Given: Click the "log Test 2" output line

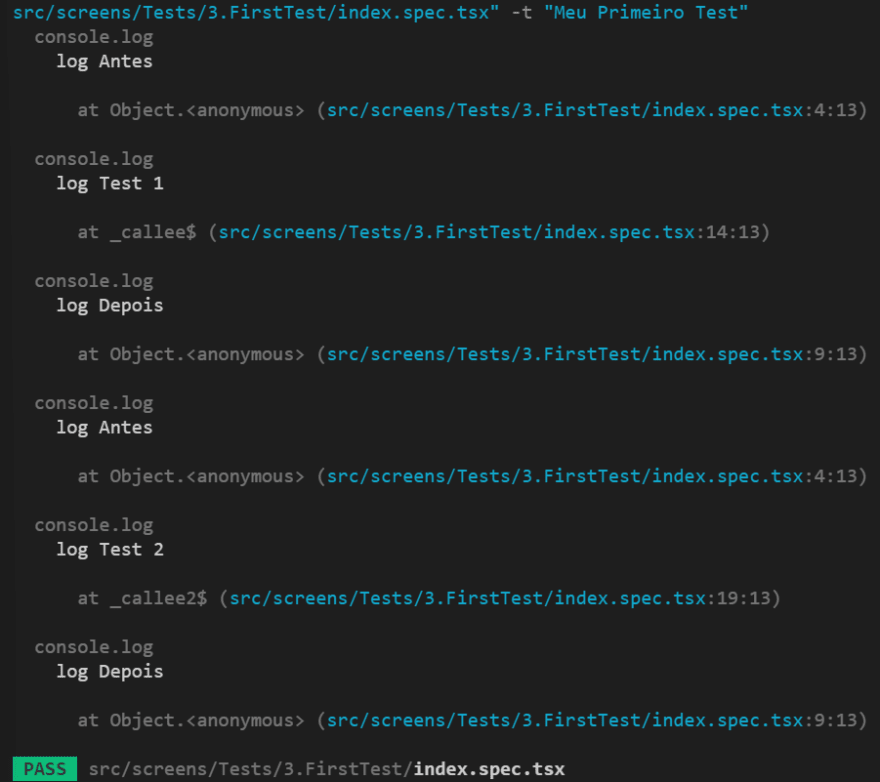Looking at the screenshot, I should tap(109, 549).
